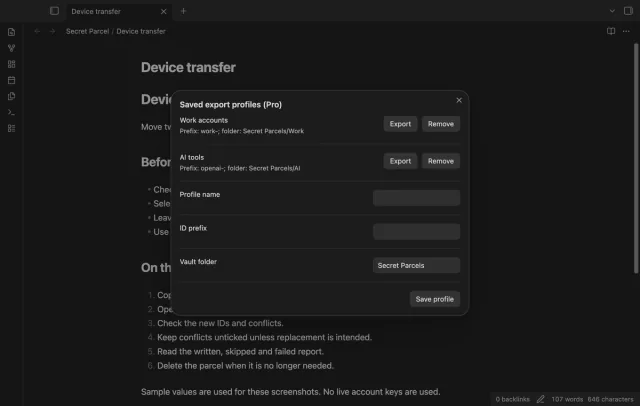Toggle the right sidebar icon
Screen dimensions: 640x406
(628, 11)
